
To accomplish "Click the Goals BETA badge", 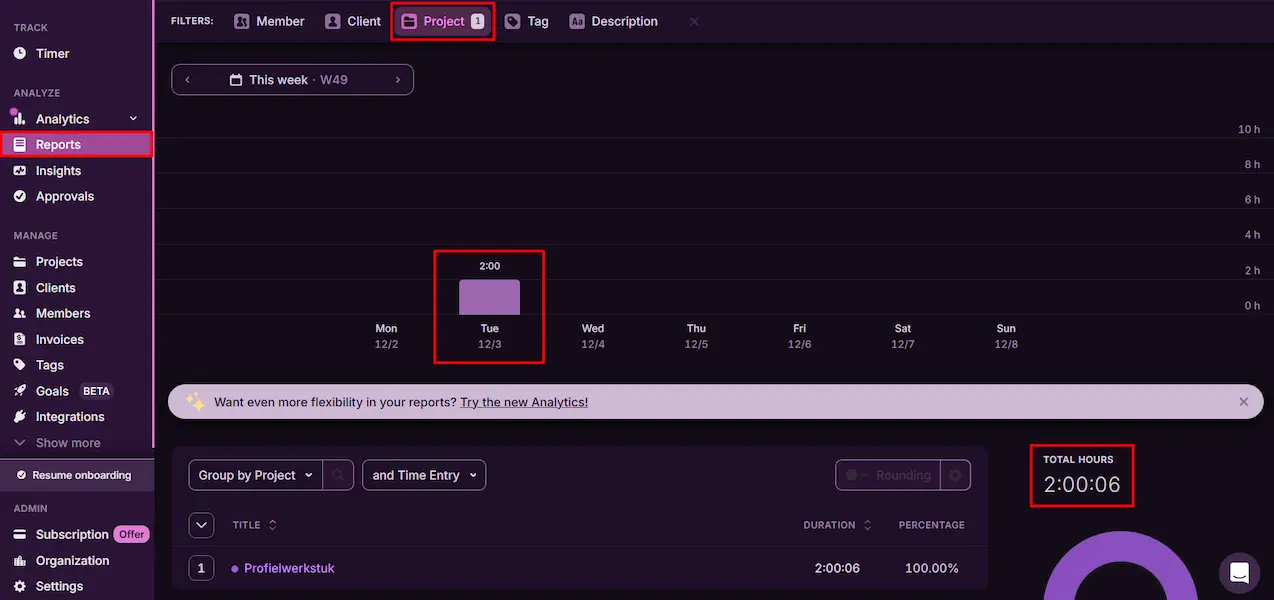I will pos(96,391).
